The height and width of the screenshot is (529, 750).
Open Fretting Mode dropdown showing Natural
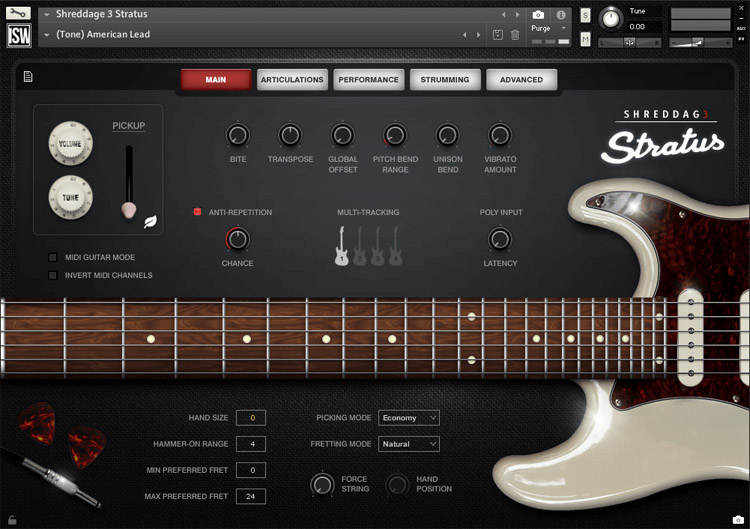408,444
